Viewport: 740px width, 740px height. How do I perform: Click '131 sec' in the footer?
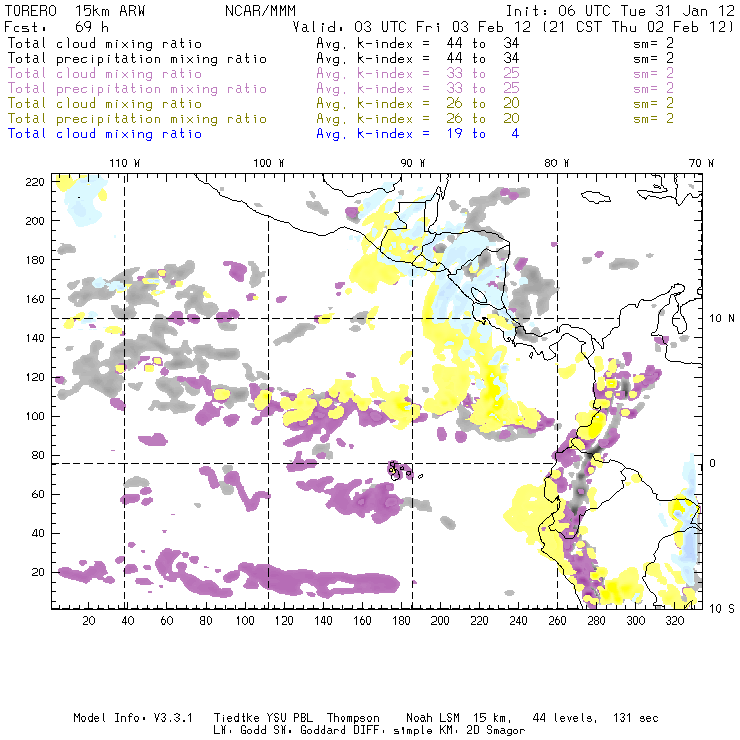[636, 718]
